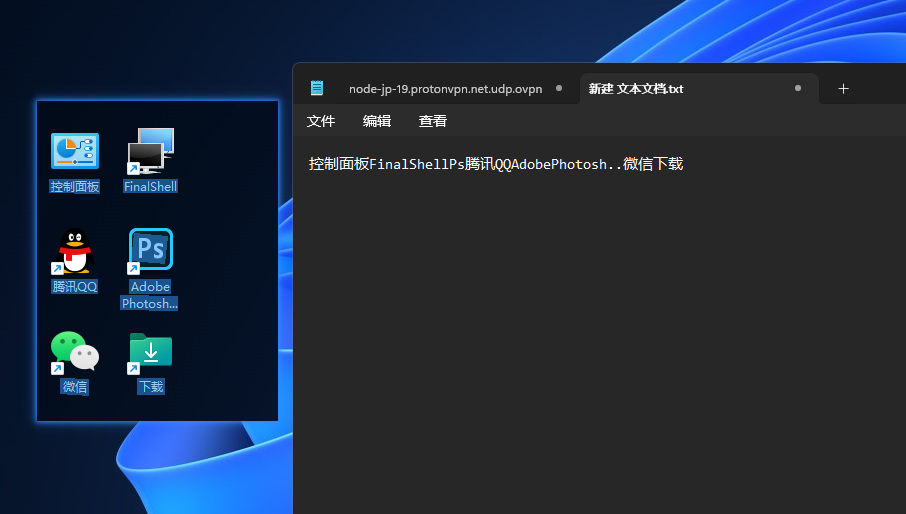Image resolution: width=906 pixels, height=514 pixels.
Task: Click in the Notepad text line starting 控制面板FinalShell
Action: pos(496,164)
